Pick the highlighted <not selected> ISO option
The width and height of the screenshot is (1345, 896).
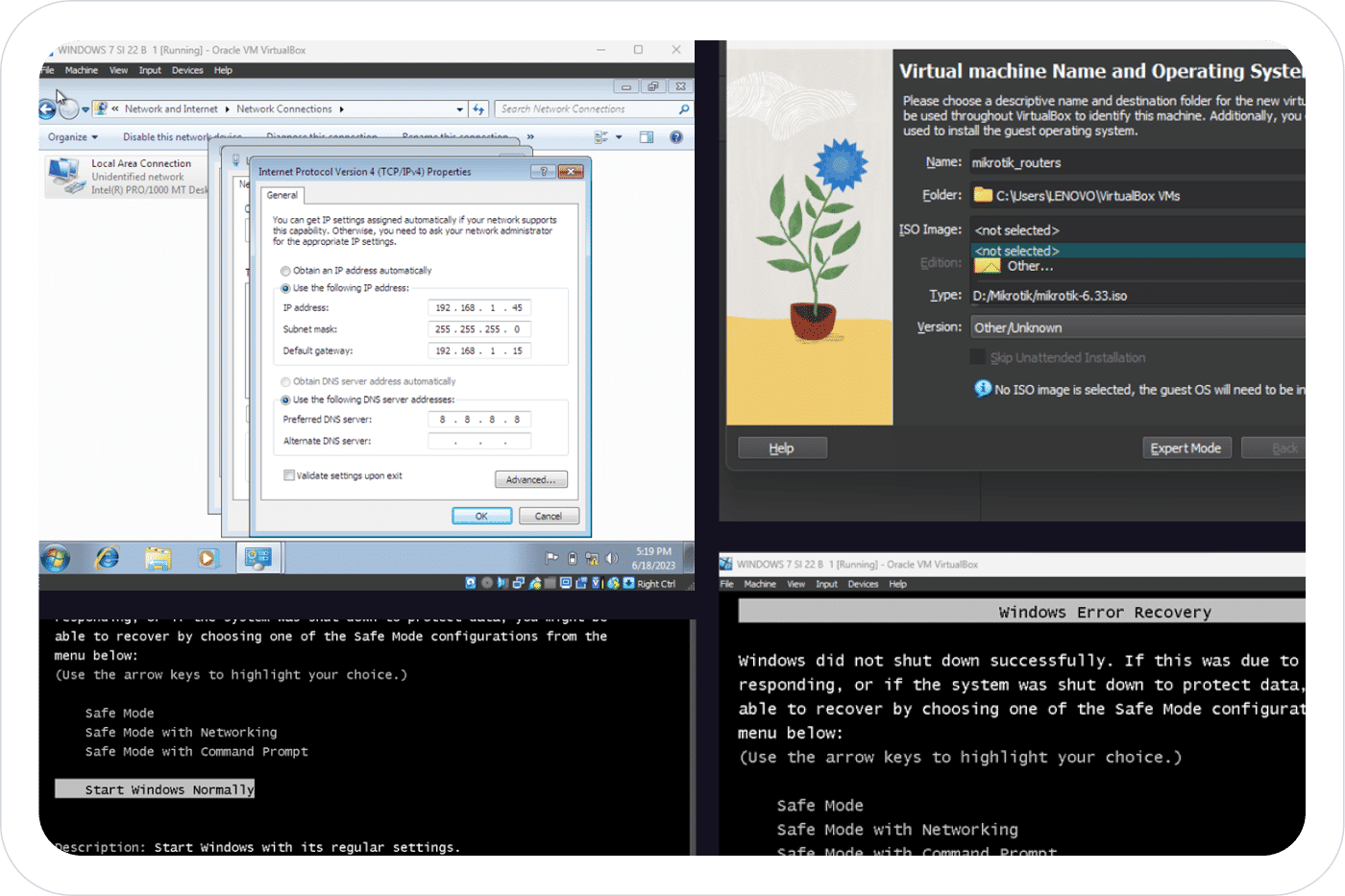tap(1137, 251)
